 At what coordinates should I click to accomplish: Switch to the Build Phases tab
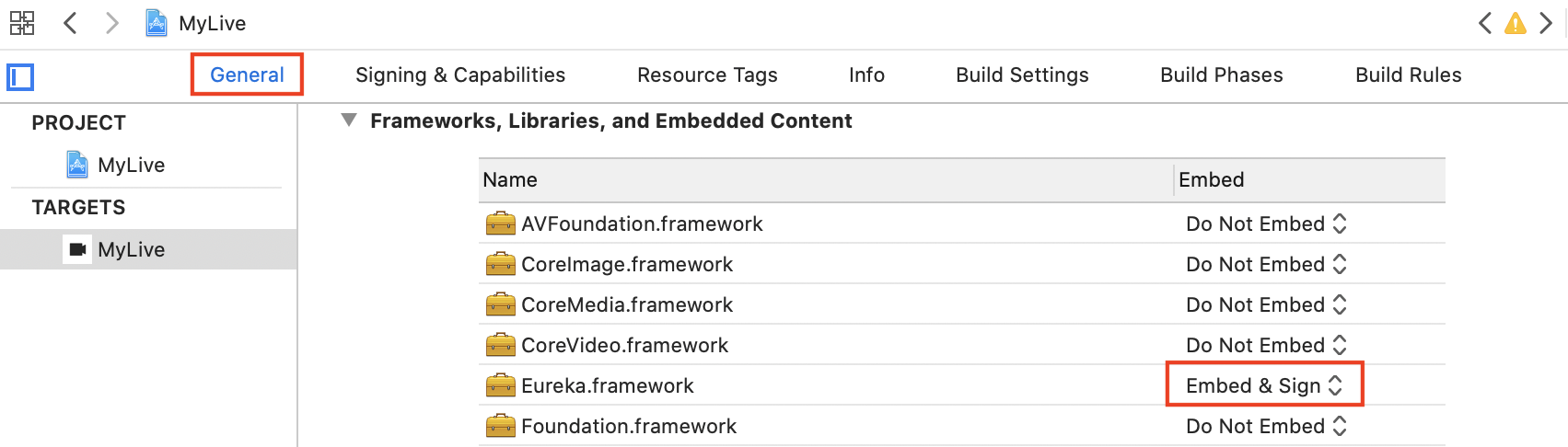pyautogui.click(x=1221, y=74)
